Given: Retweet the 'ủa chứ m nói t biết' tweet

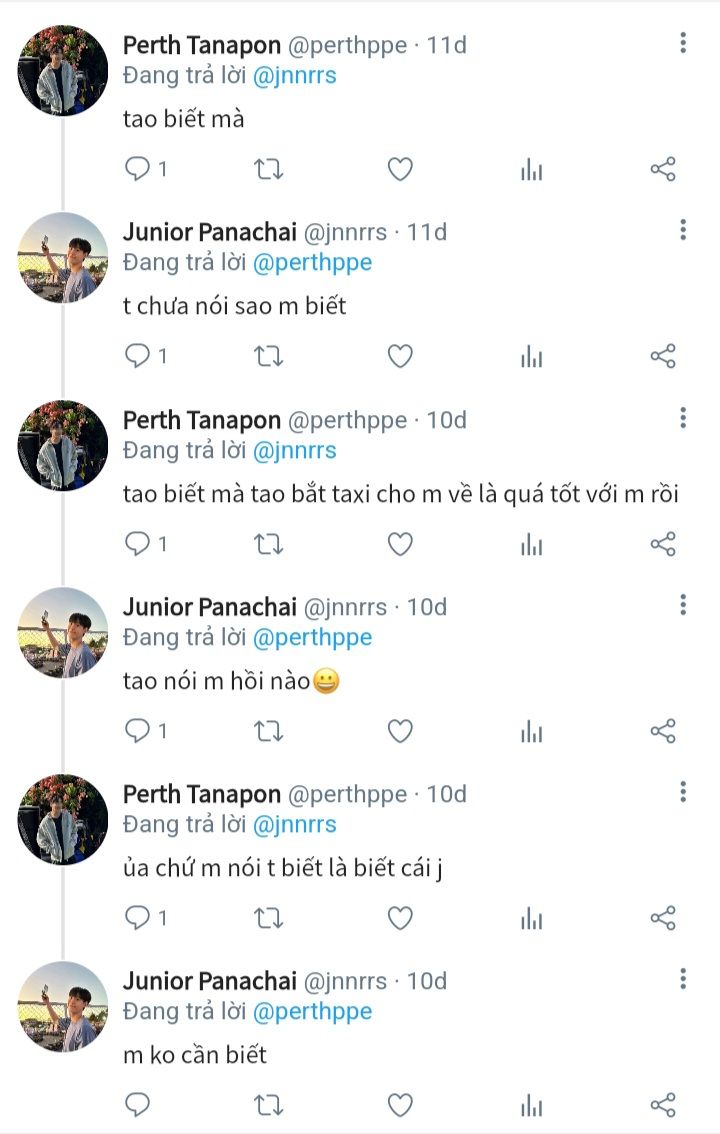Looking at the screenshot, I should [x=269, y=918].
